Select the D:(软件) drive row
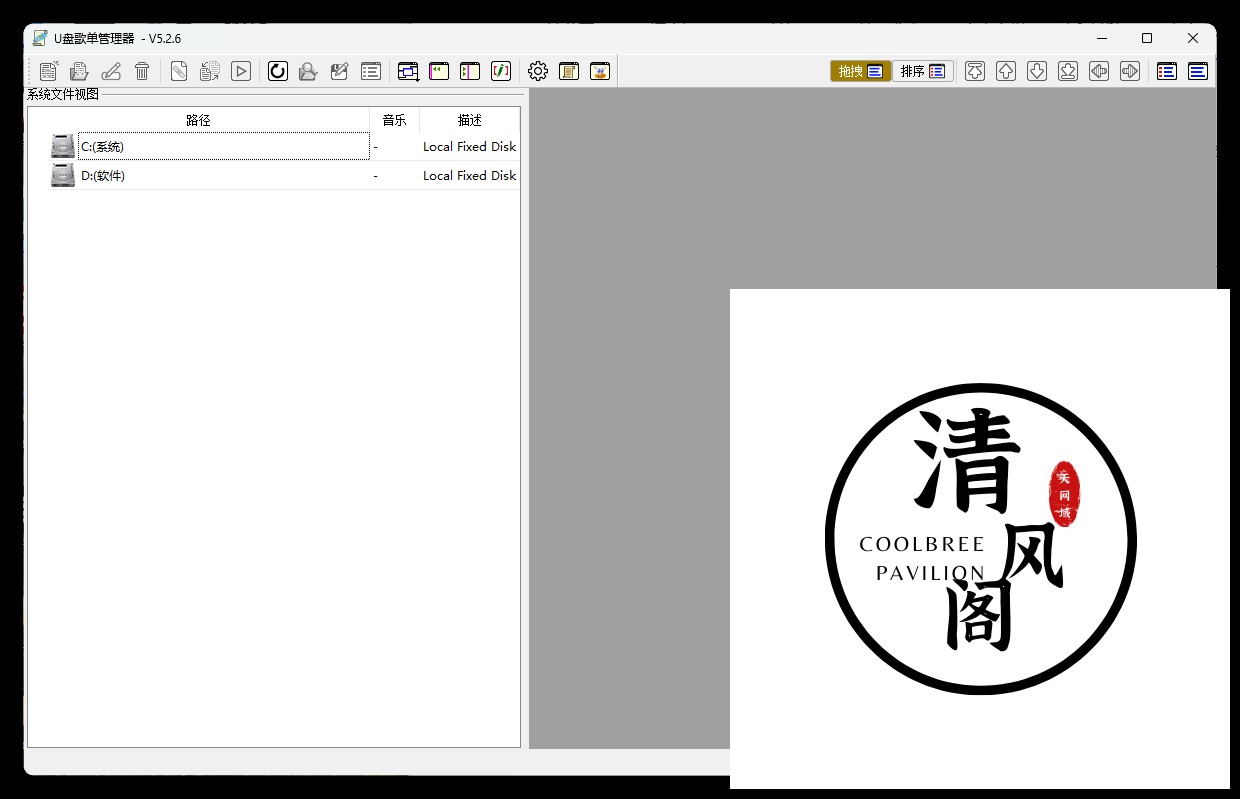Viewport: 1240px width, 799px height. click(274, 175)
